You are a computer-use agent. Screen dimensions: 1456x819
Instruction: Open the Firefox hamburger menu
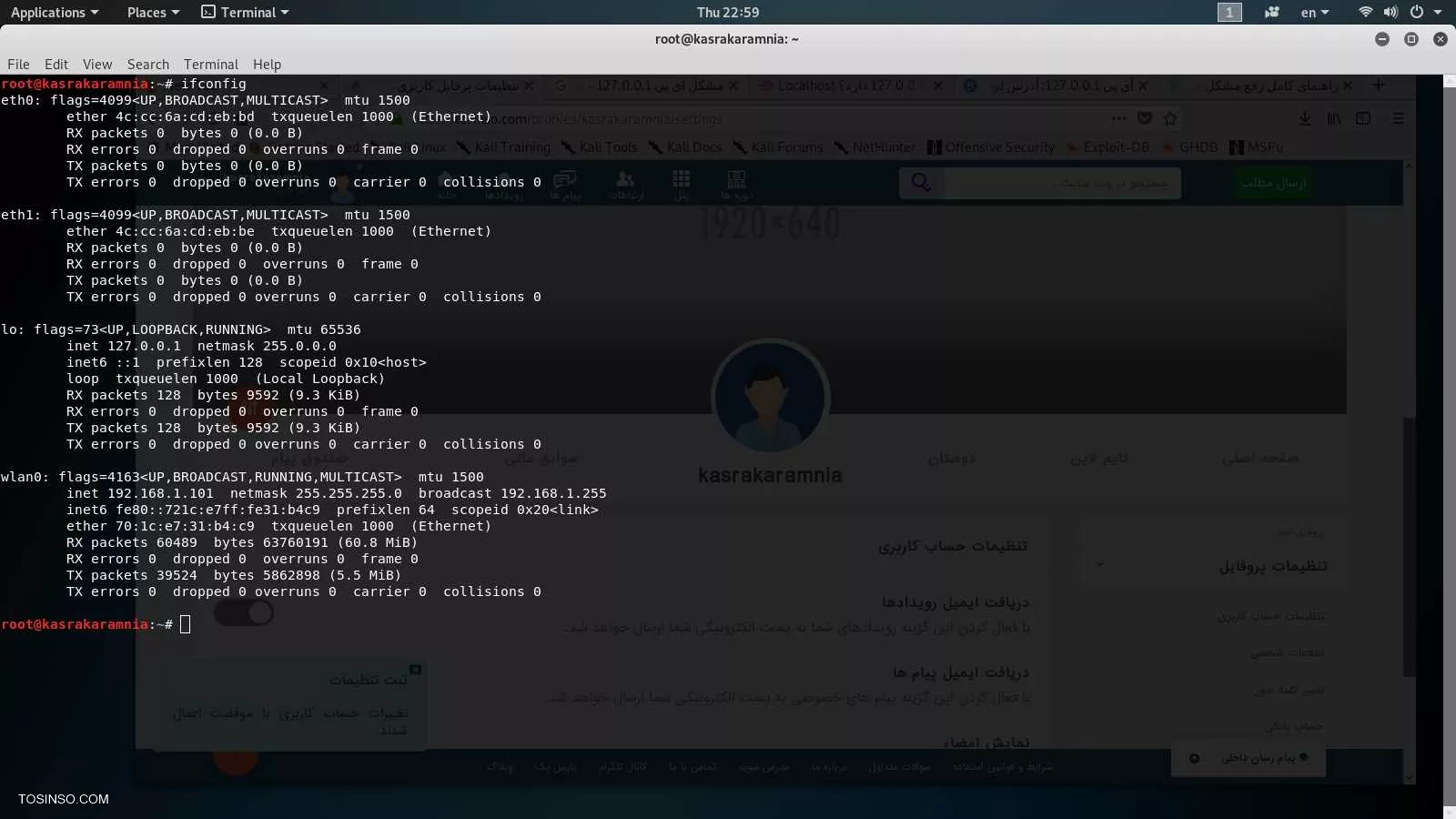tap(1399, 118)
